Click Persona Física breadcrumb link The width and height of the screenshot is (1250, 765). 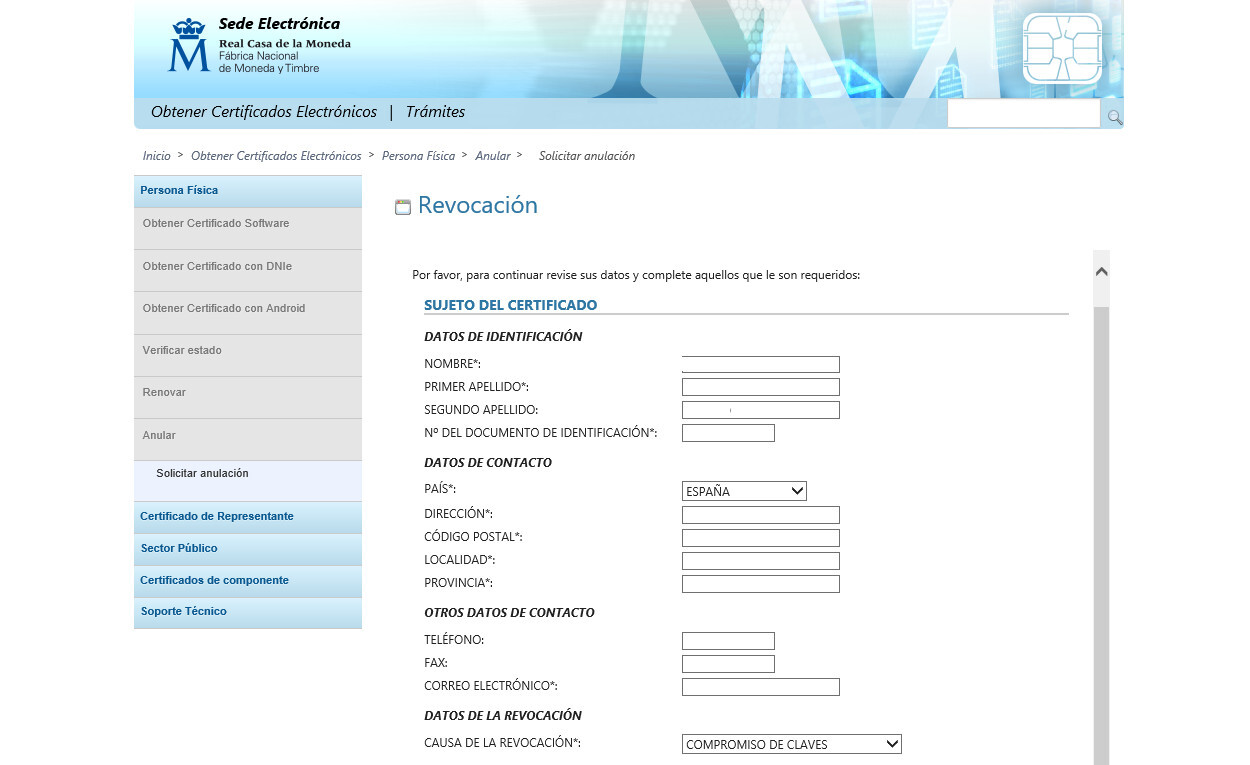(418, 156)
